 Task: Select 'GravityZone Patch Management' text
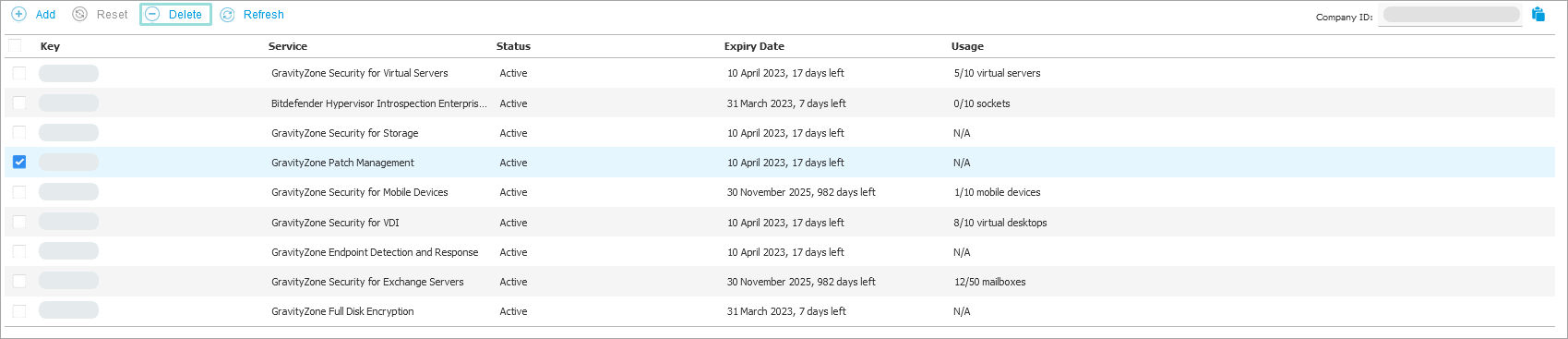[x=342, y=163]
